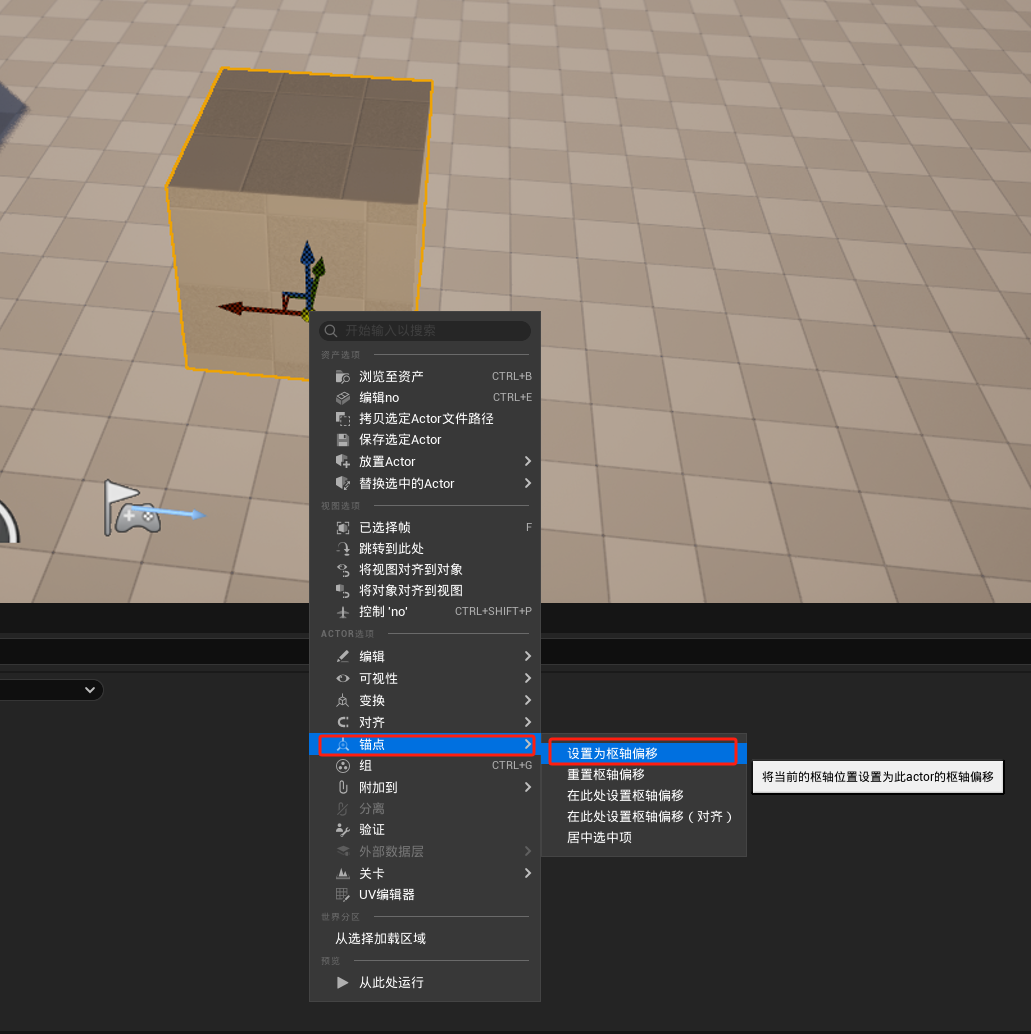Click the eye icon beside 可视性
The width and height of the screenshot is (1031, 1034).
(x=343, y=679)
